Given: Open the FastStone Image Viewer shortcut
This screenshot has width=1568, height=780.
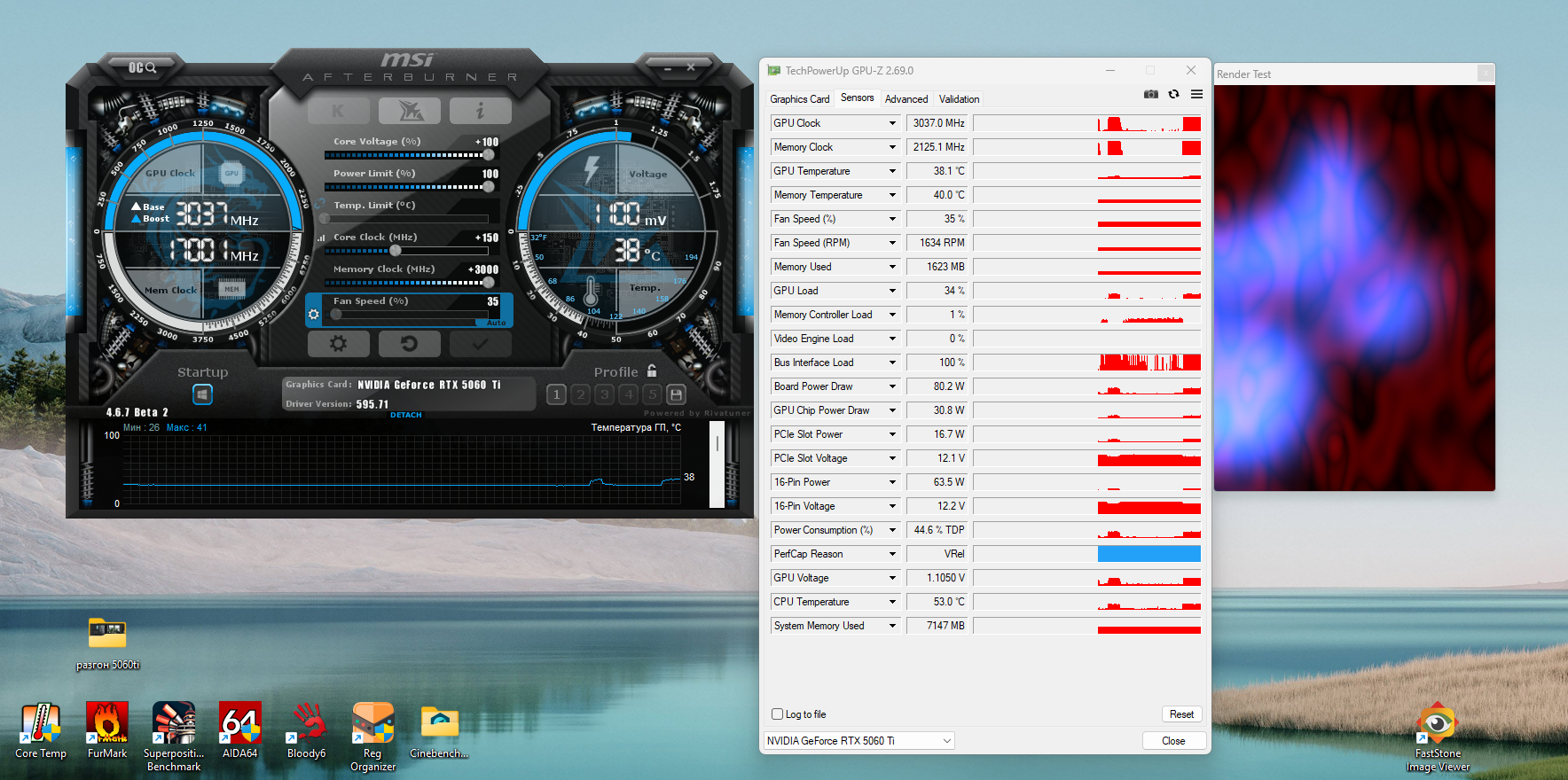Looking at the screenshot, I should tap(1438, 737).
